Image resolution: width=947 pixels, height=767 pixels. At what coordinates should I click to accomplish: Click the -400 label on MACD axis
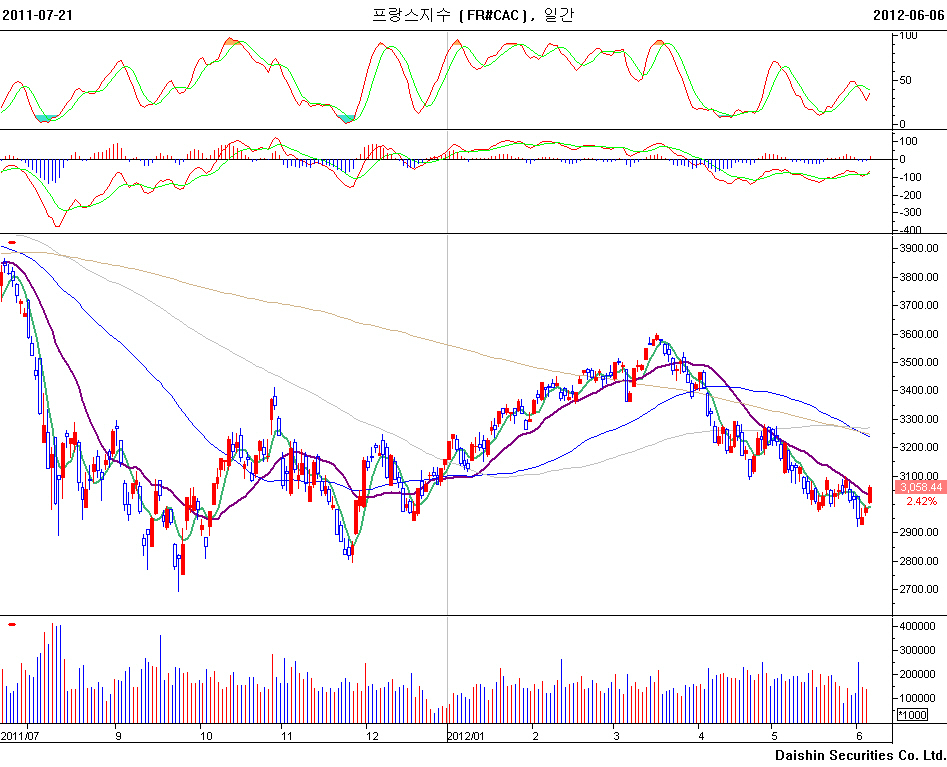[910, 230]
